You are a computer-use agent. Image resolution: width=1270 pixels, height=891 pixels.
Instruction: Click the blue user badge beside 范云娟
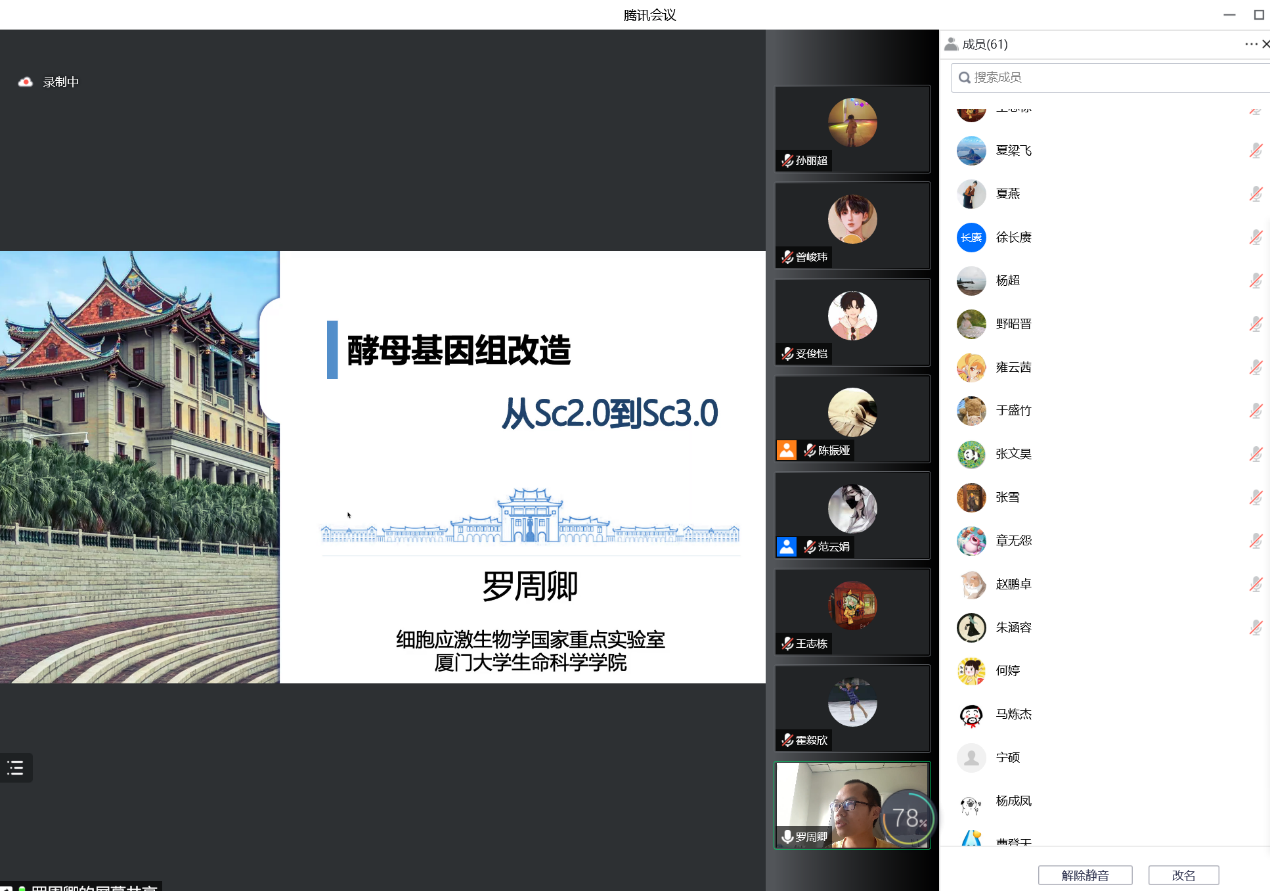click(787, 547)
